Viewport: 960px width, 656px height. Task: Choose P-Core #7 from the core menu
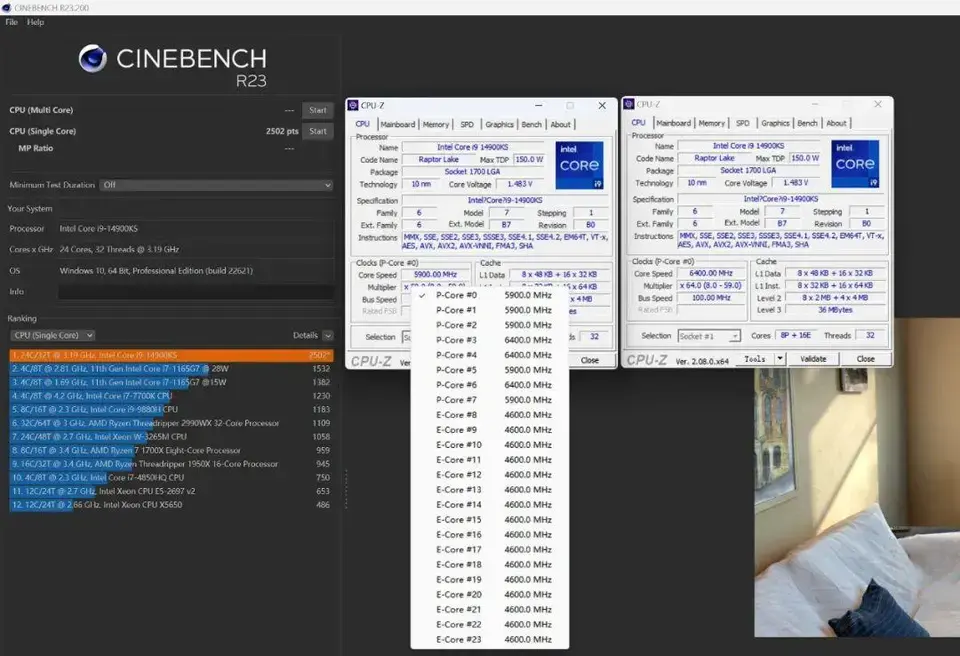tap(490, 400)
